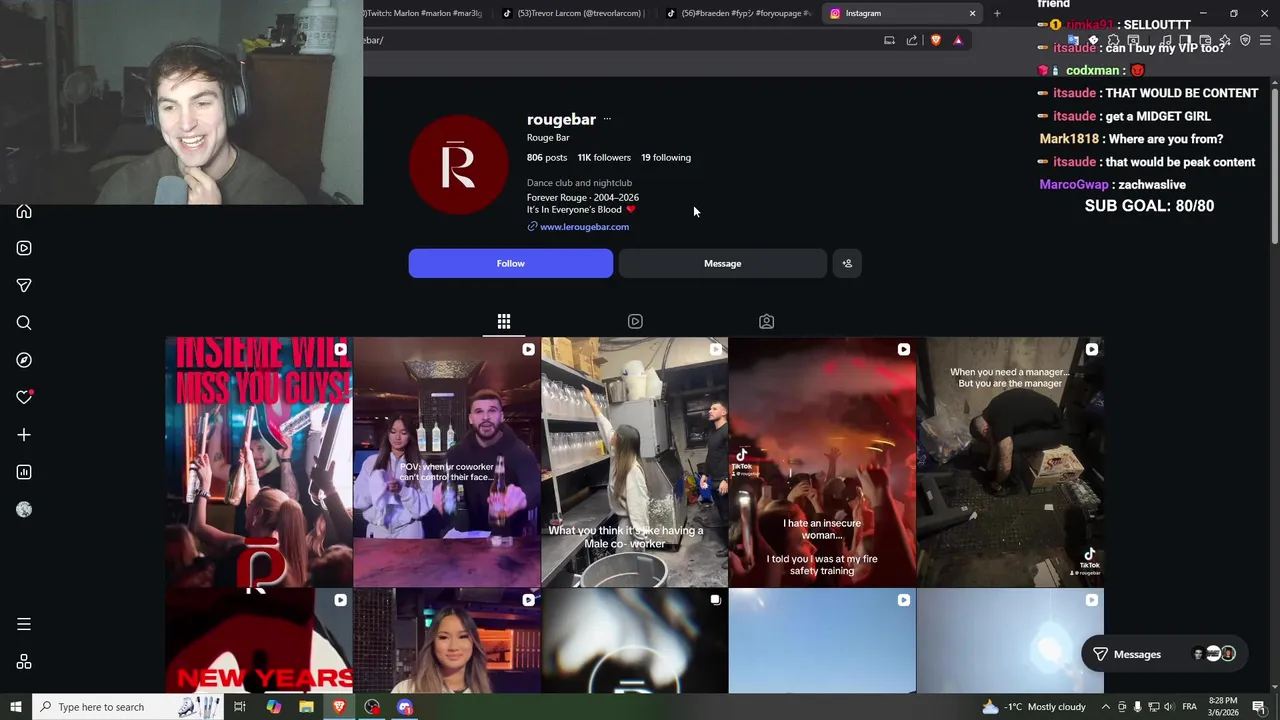Open the 'Miss You Guys' post thumbnail
The width and height of the screenshot is (1280, 720).
coord(259,462)
